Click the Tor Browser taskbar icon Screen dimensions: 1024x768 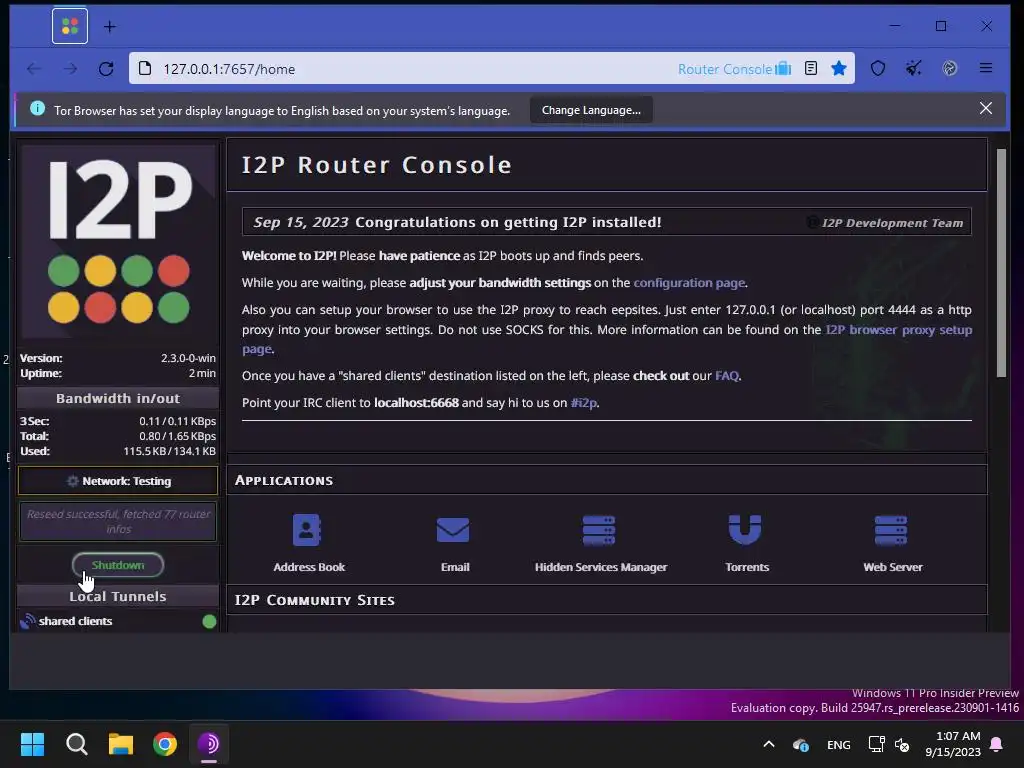[209, 744]
